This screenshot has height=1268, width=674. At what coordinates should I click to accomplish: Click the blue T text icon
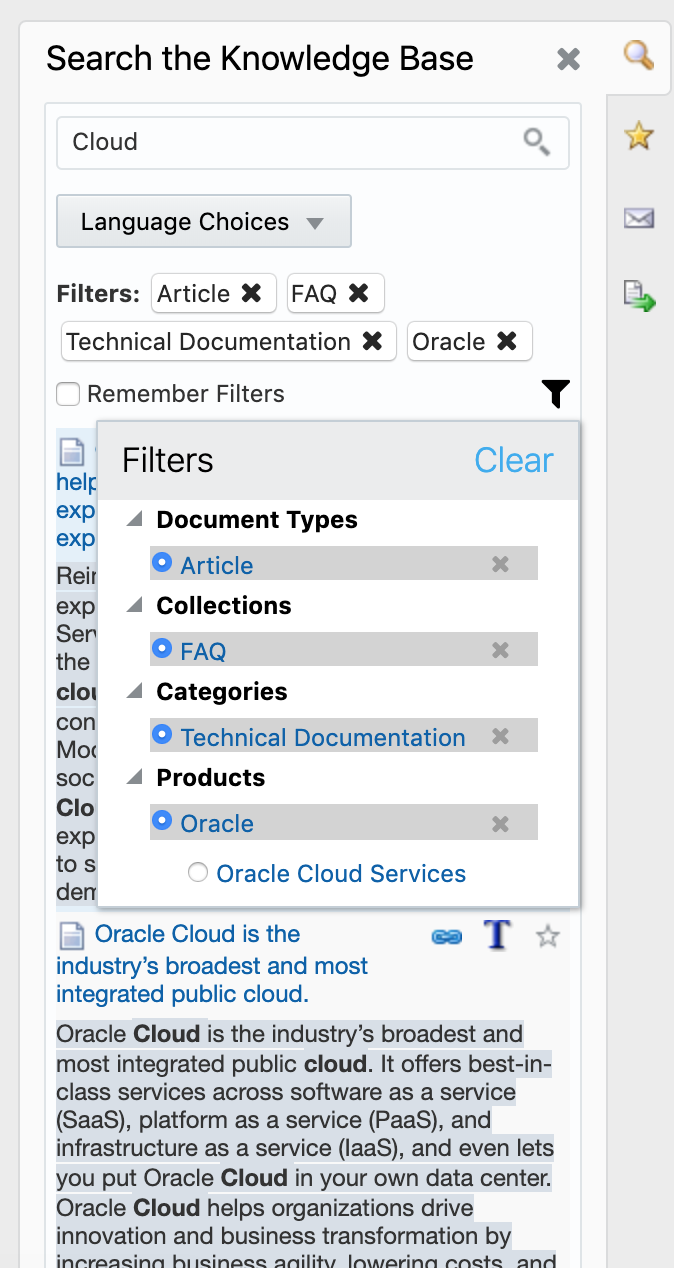click(497, 935)
